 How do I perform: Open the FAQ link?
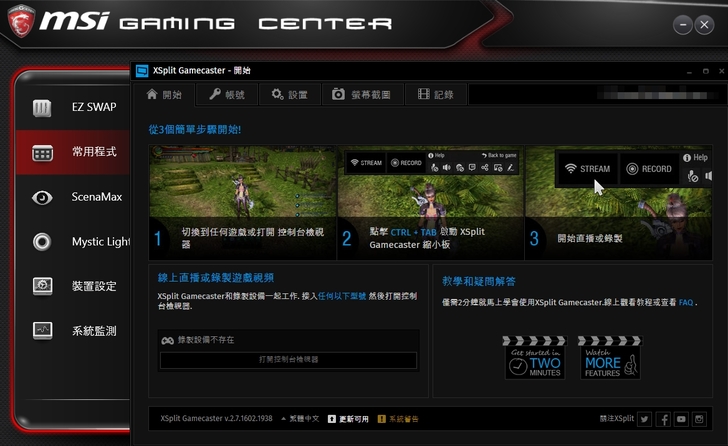tap(686, 303)
